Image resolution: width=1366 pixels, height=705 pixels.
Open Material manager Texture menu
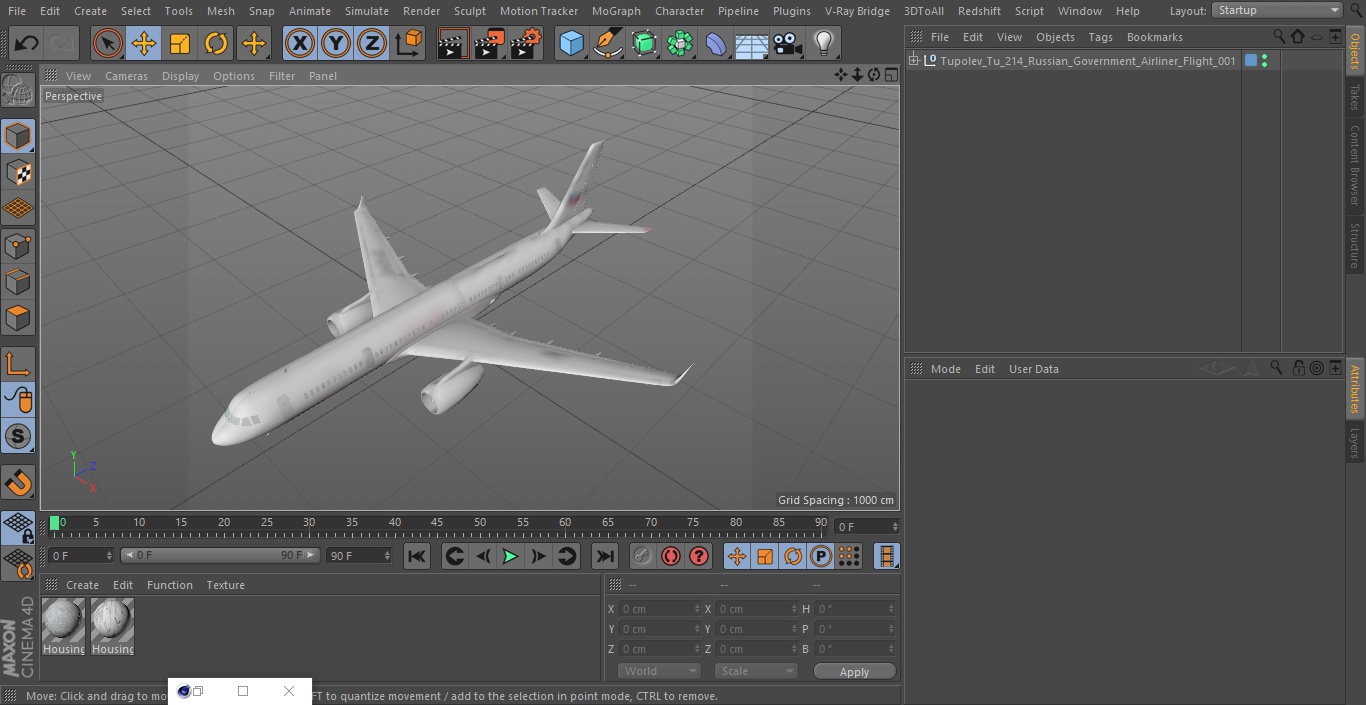[225, 585]
